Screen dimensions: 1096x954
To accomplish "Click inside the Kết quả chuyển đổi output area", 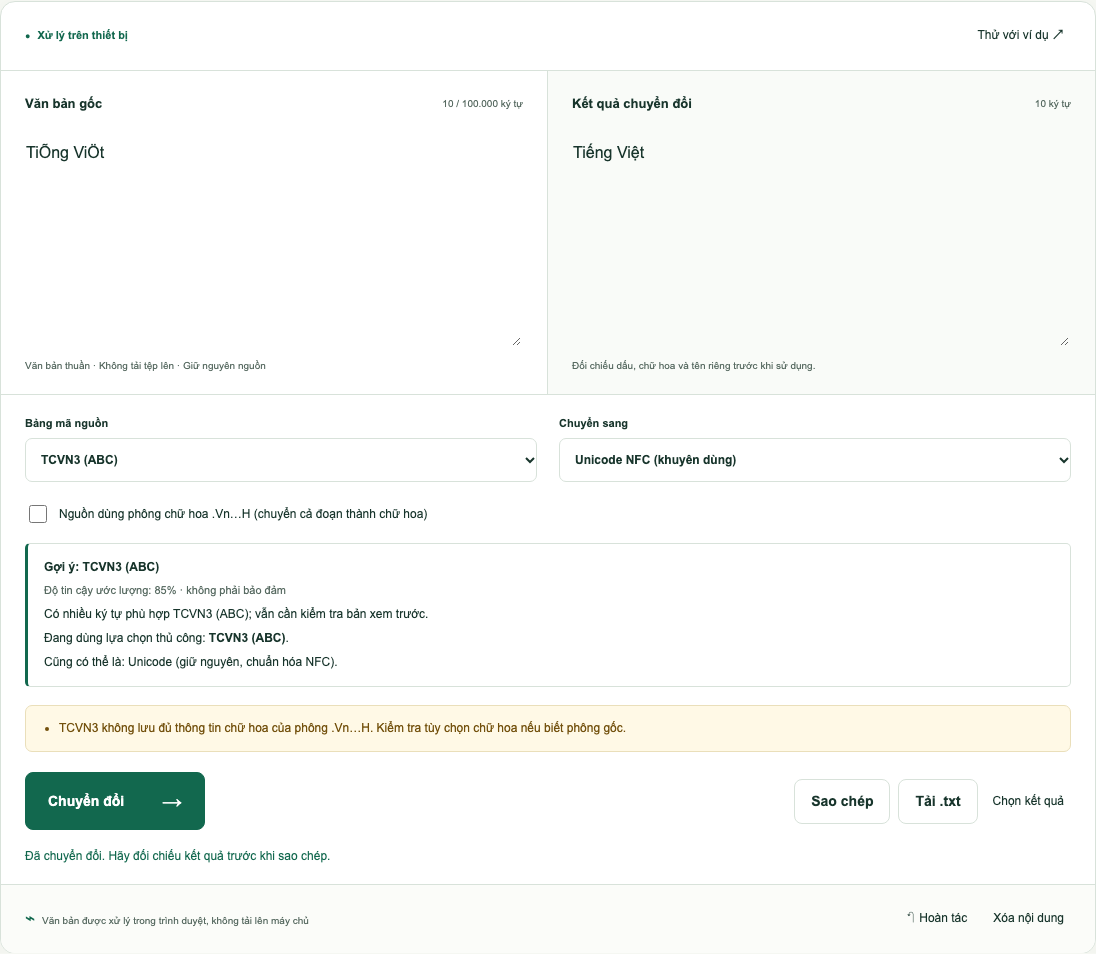I will [x=821, y=241].
